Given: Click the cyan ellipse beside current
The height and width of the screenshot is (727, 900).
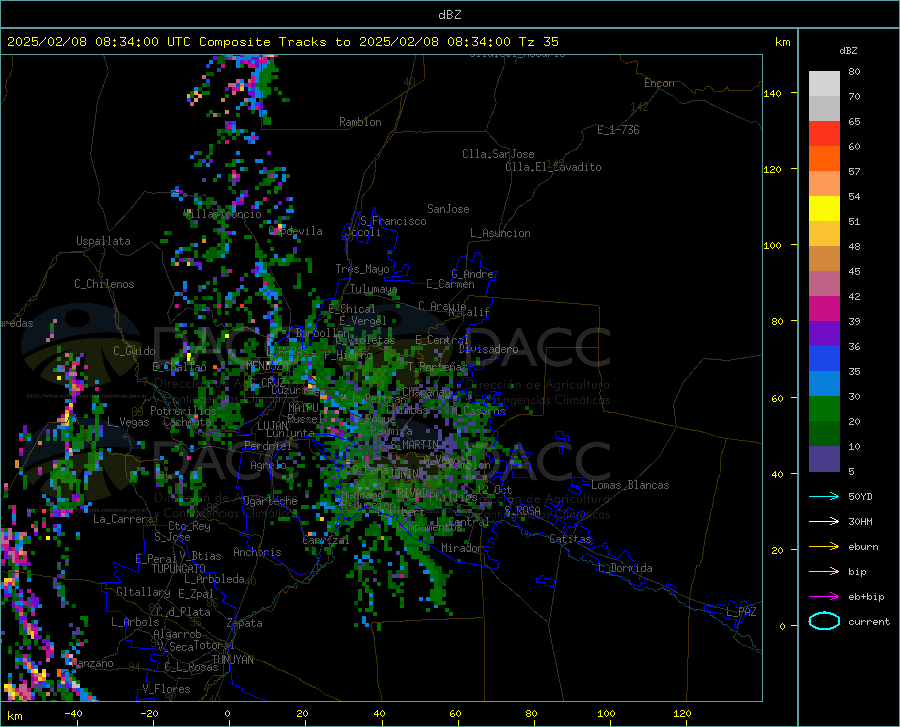Looking at the screenshot, I should pos(824,621).
